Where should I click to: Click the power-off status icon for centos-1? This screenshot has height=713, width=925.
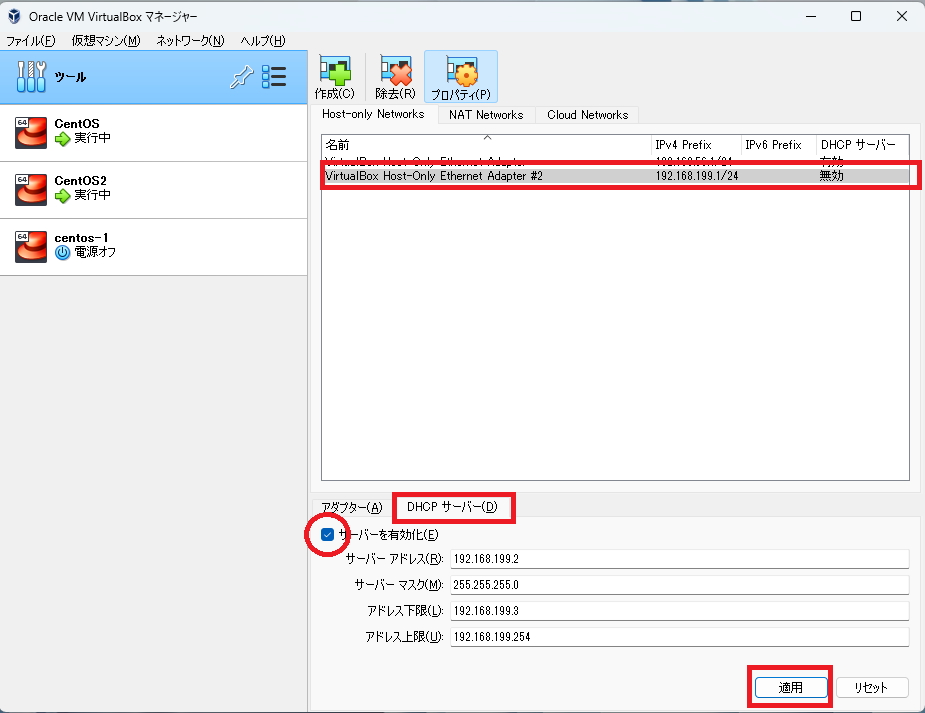(x=63, y=252)
